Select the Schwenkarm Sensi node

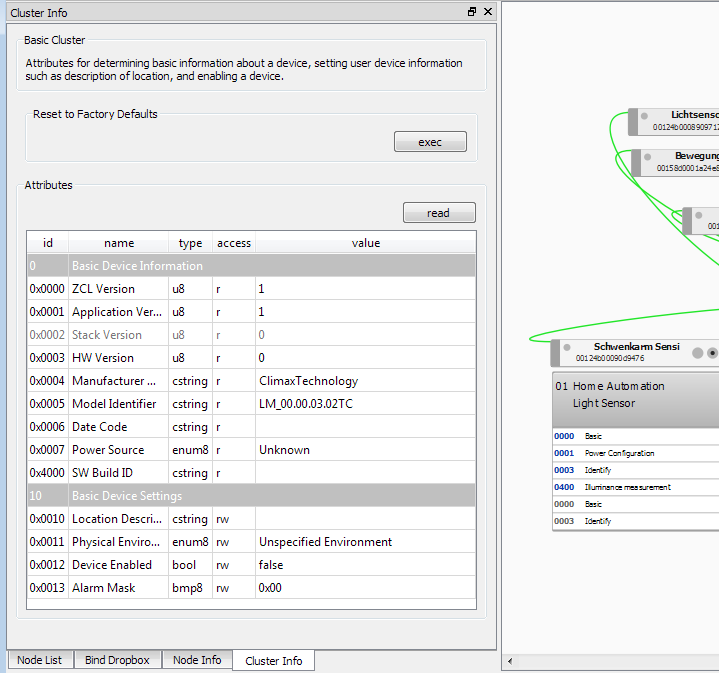(x=637, y=352)
